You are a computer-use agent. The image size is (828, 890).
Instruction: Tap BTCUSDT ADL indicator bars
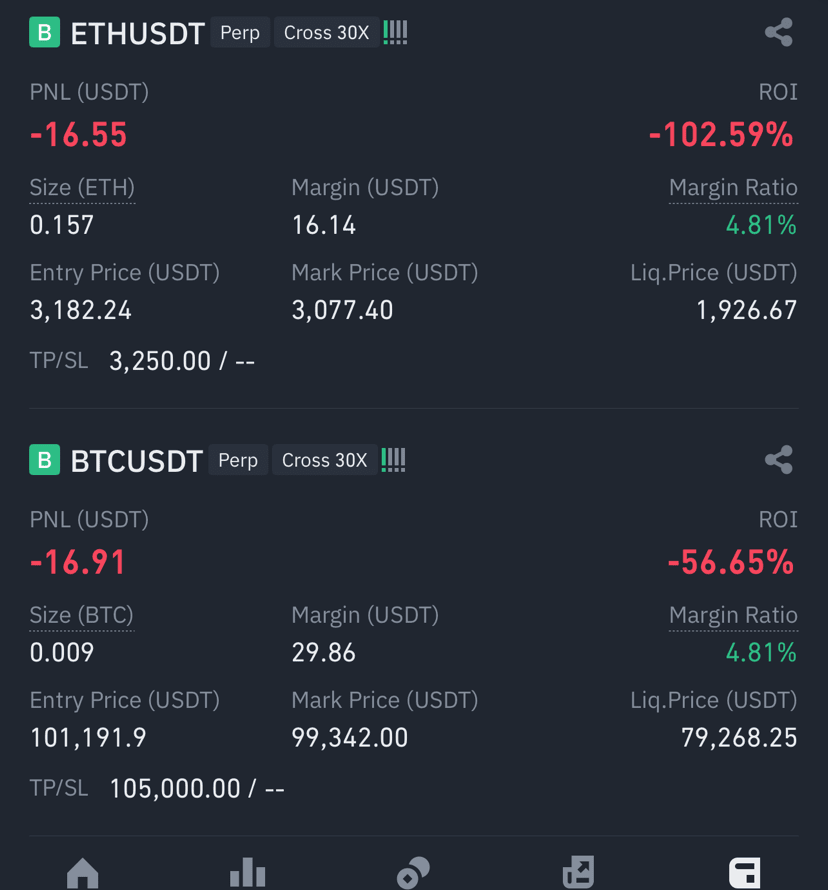[393, 460]
